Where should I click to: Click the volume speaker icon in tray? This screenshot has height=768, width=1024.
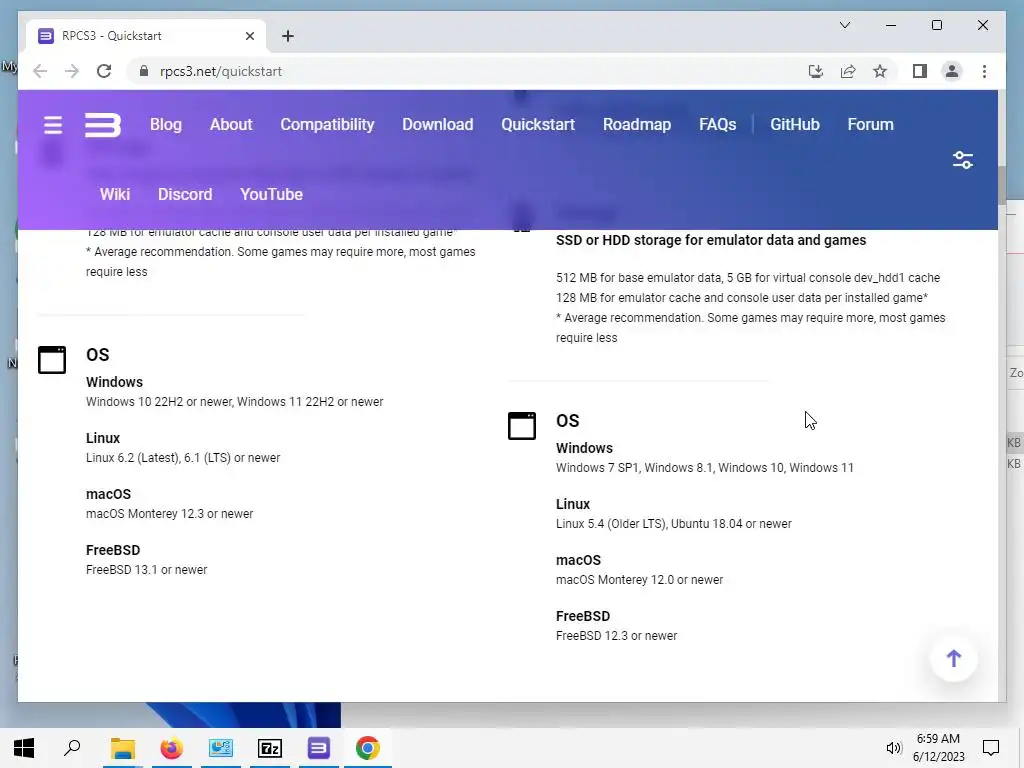pyautogui.click(x=893, y=748)
